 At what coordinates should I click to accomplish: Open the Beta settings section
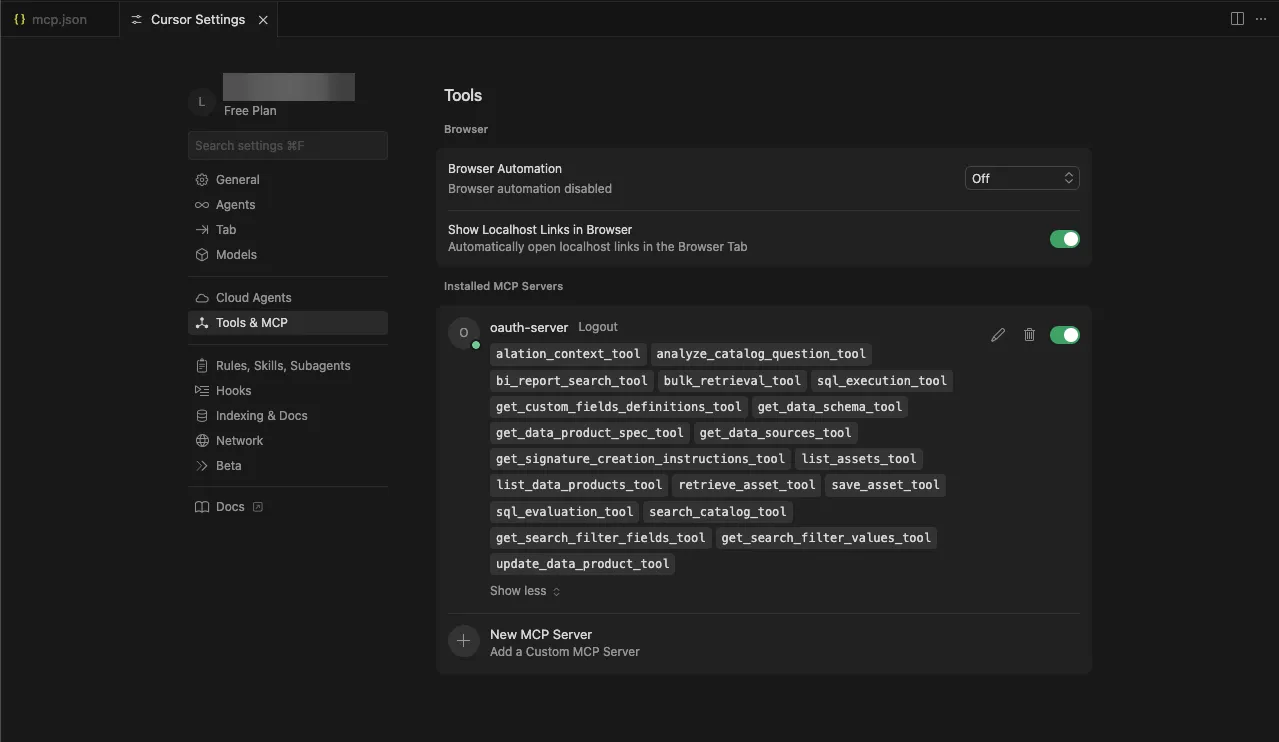[227, 465]
